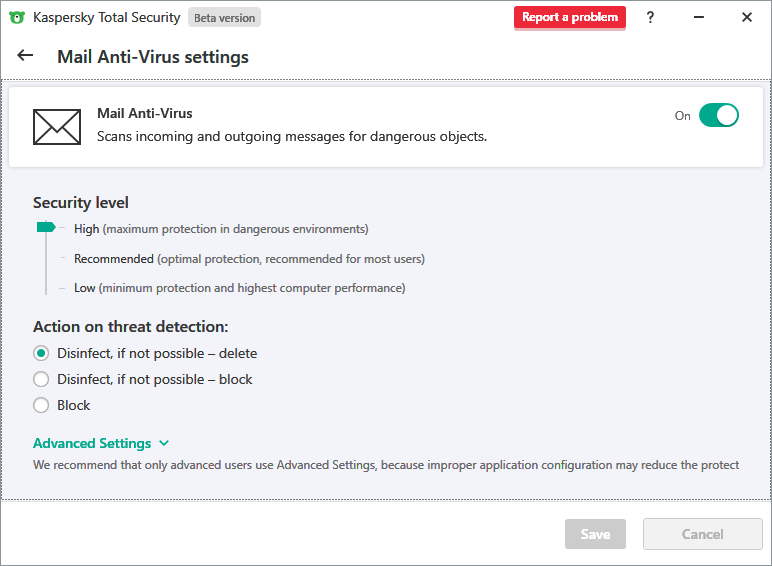
Task: Expand Advanced Settings link
Action: tap(92, 443)
